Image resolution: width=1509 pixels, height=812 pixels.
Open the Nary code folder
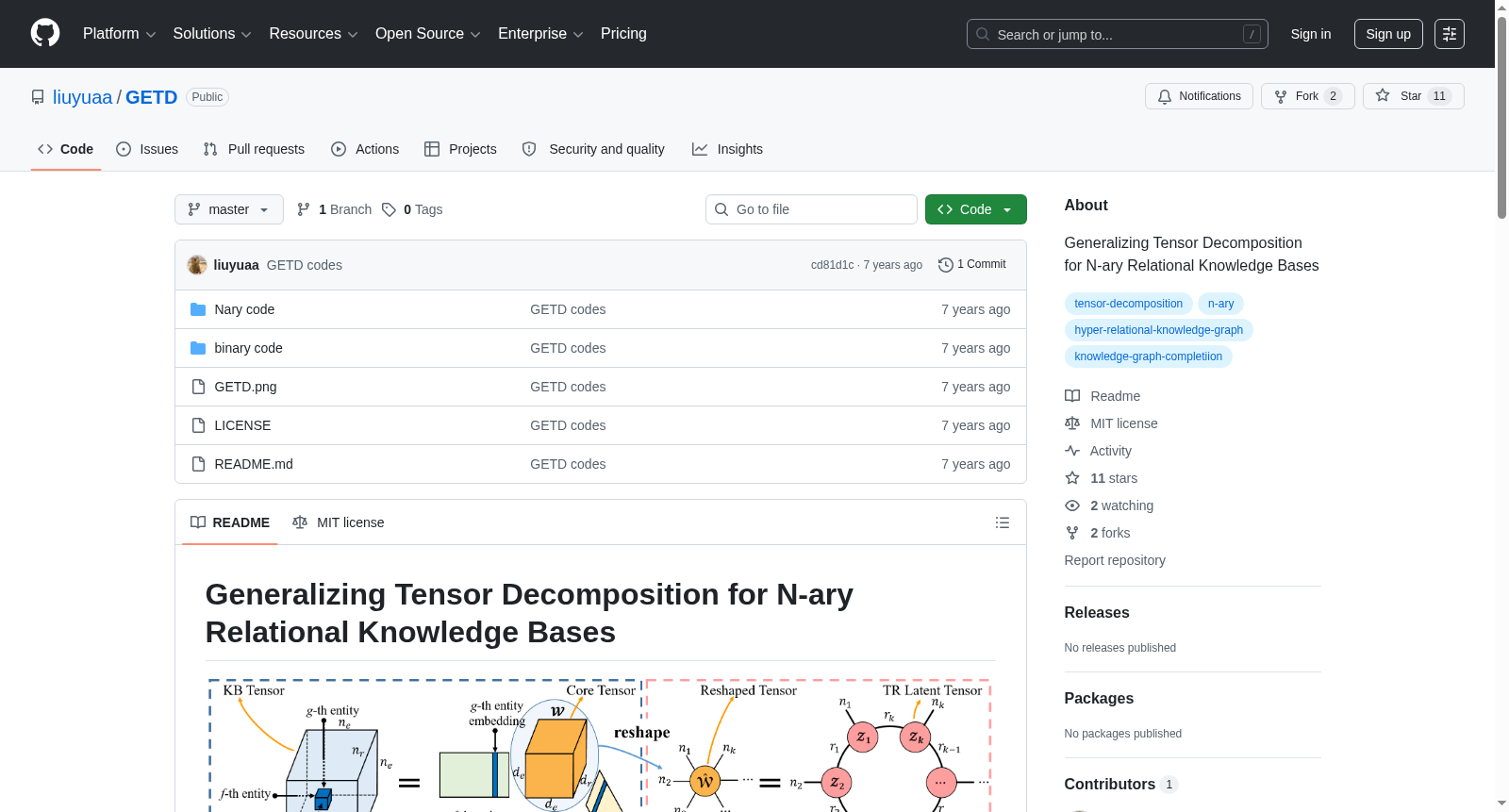(244, 309)
